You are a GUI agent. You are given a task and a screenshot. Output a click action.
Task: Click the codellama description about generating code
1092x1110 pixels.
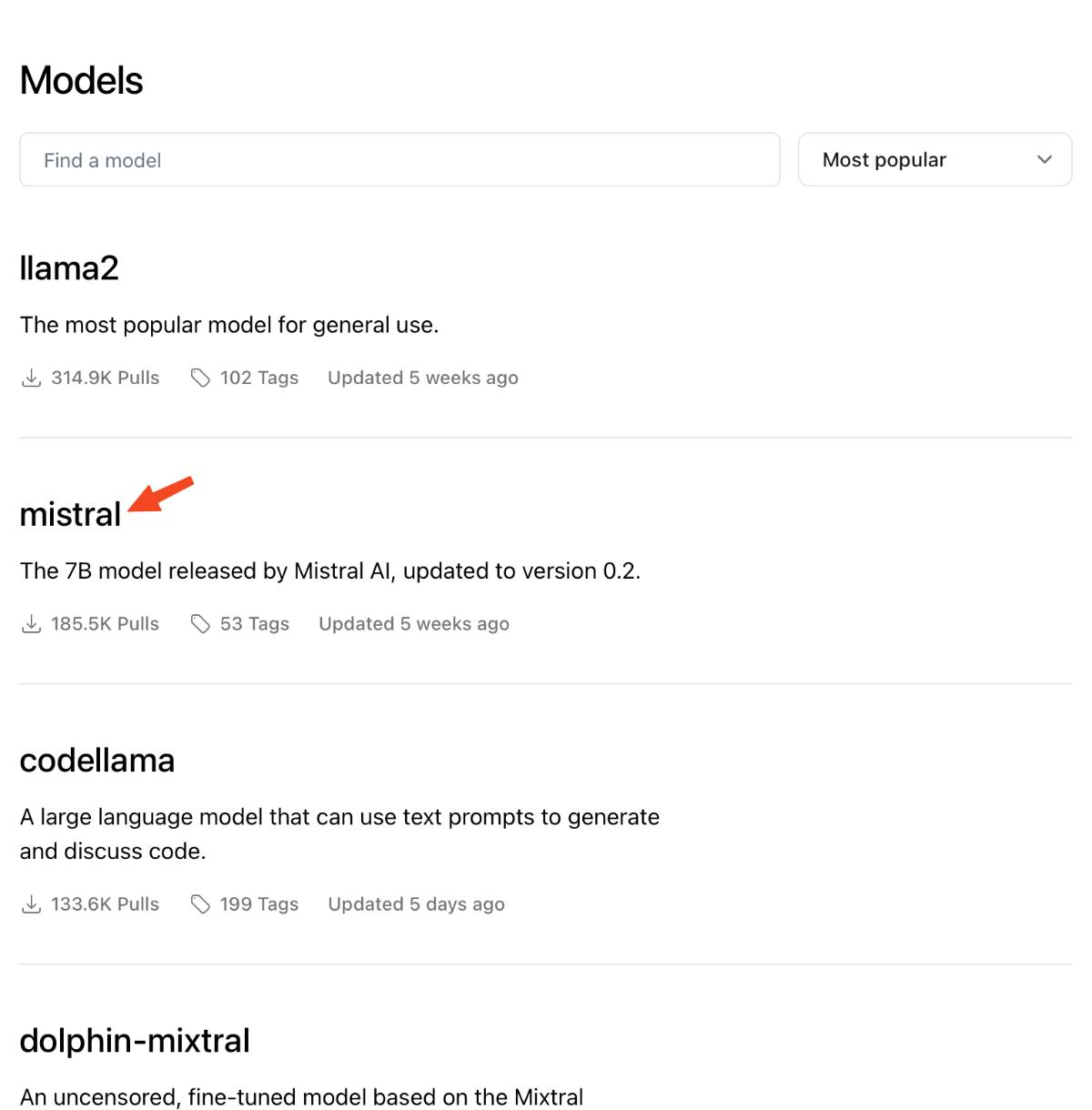339,833
